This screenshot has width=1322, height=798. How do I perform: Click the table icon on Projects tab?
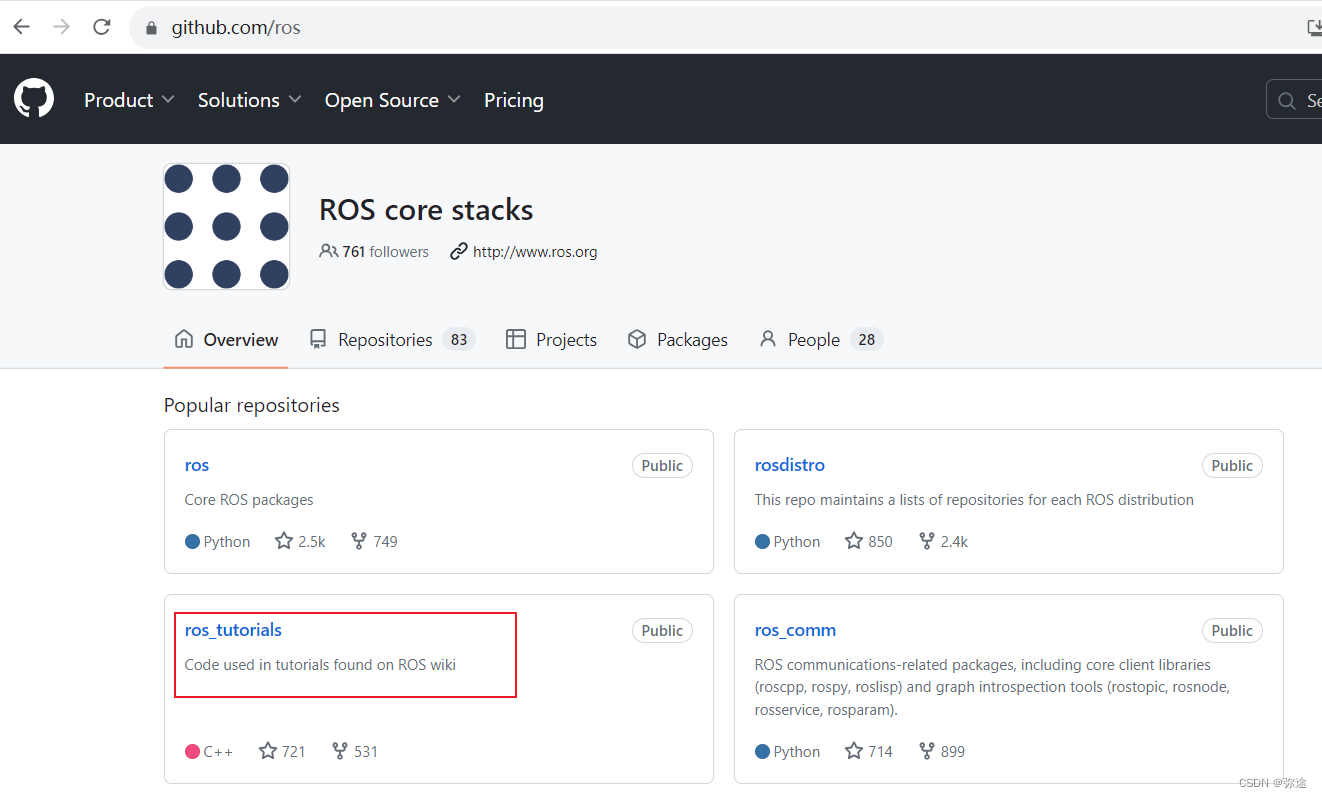(516, 339)
